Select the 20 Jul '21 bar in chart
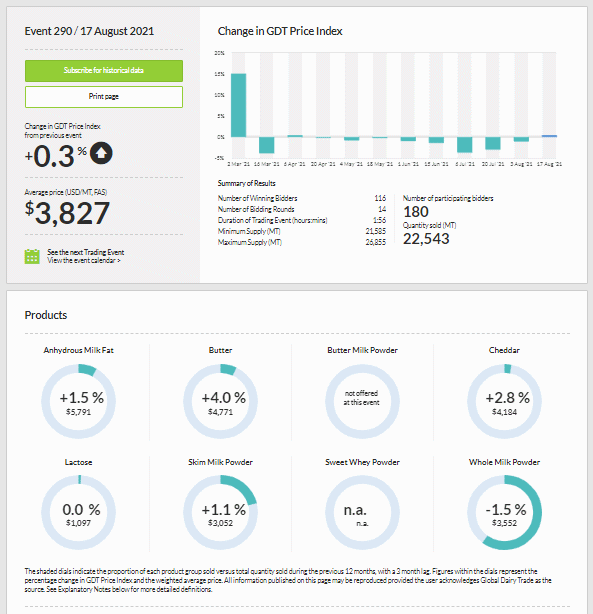The image size is (593, 614). [x=493, y=143]
